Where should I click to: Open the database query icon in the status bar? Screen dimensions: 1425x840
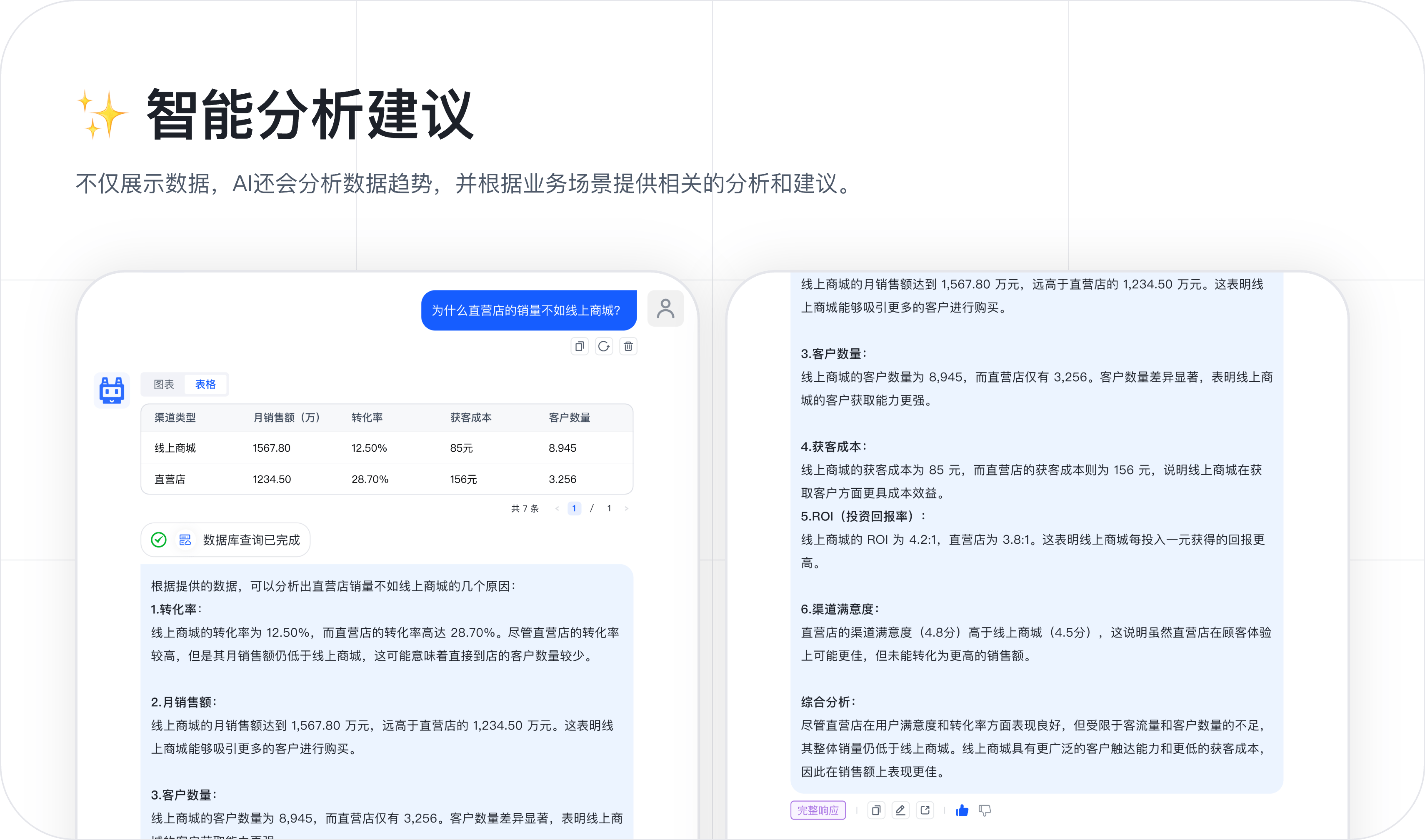[185, 540]
